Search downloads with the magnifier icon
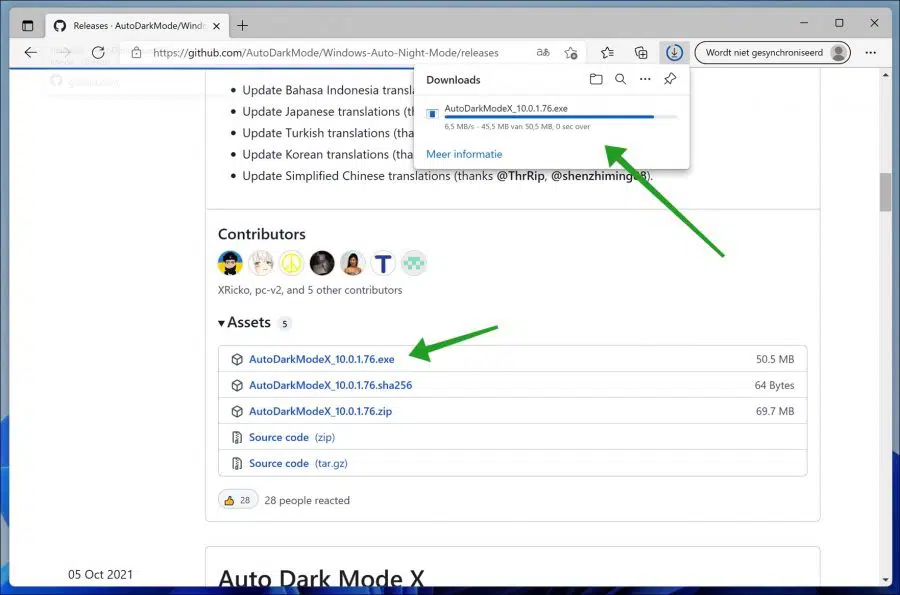Viewport: 900px width, 595px height. click(x=620, y=79)
